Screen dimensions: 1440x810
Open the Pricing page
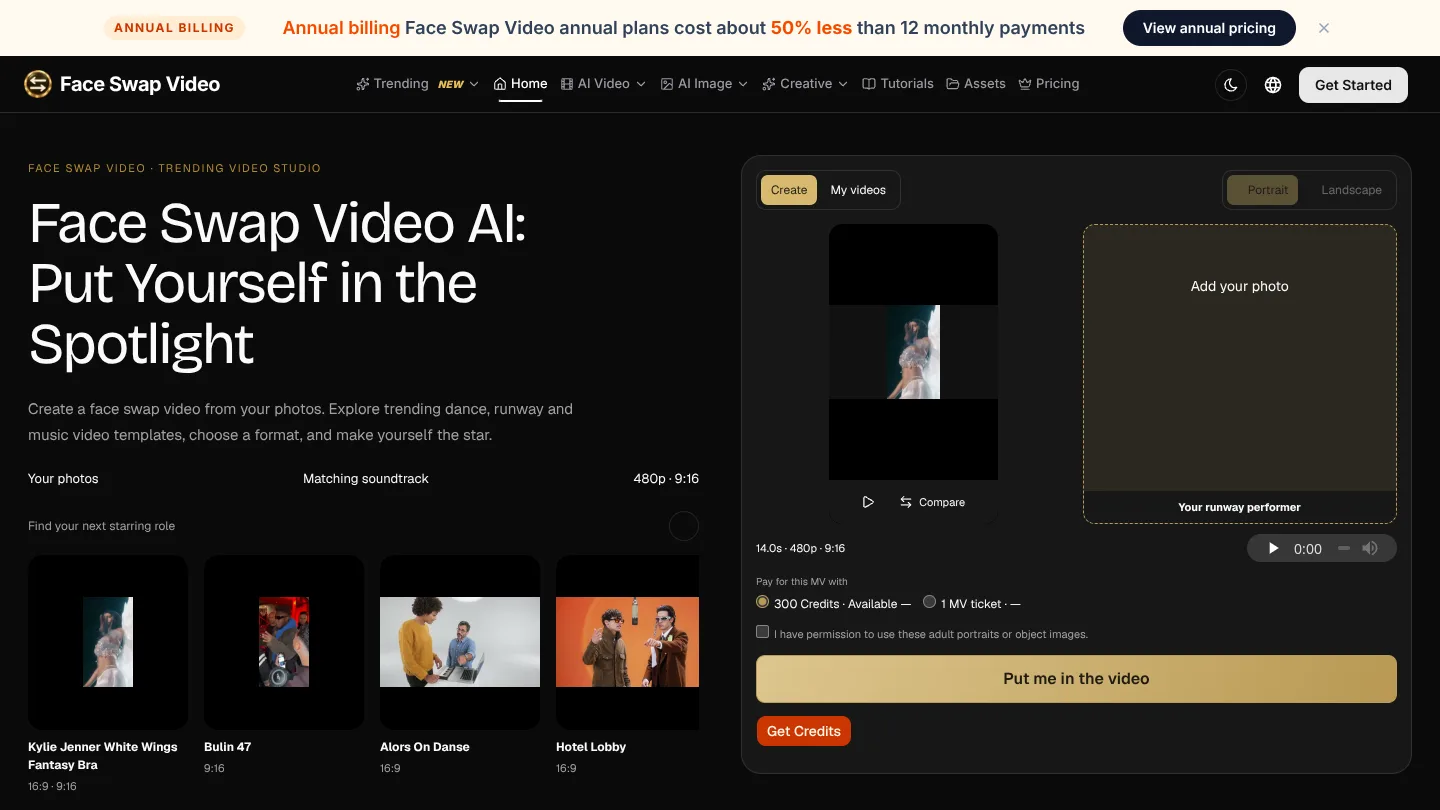point(1049,84)
